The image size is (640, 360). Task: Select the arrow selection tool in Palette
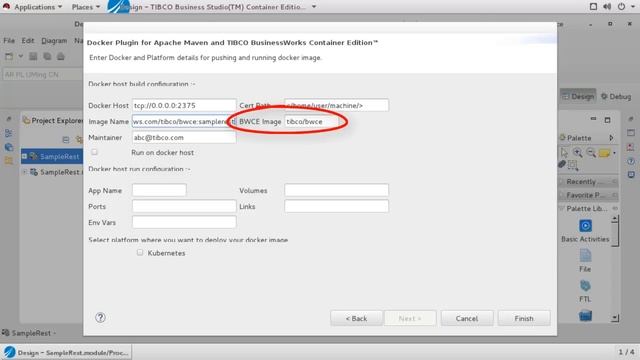564,153
